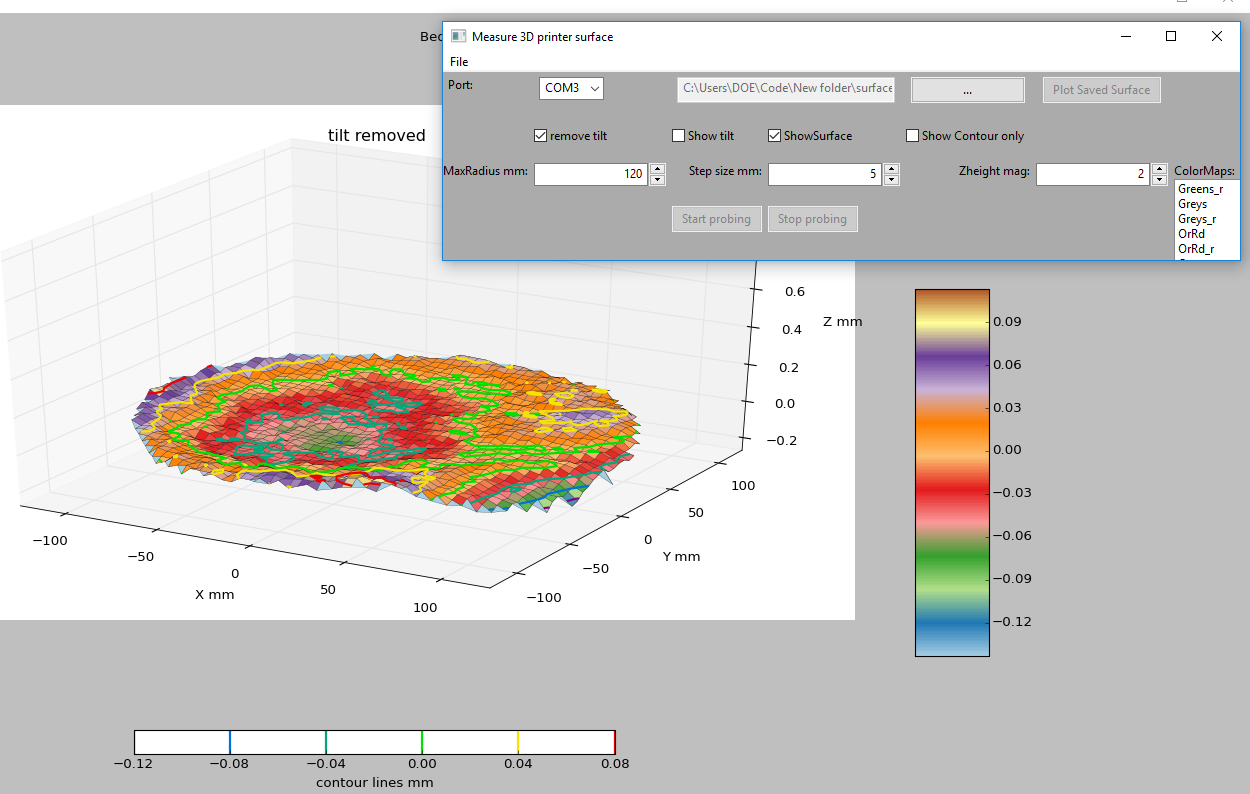Image resolution: width=1250 pixels, height=794 pixels.
Task: Enable the Show tilt checkbox
Action: [679, 136]
